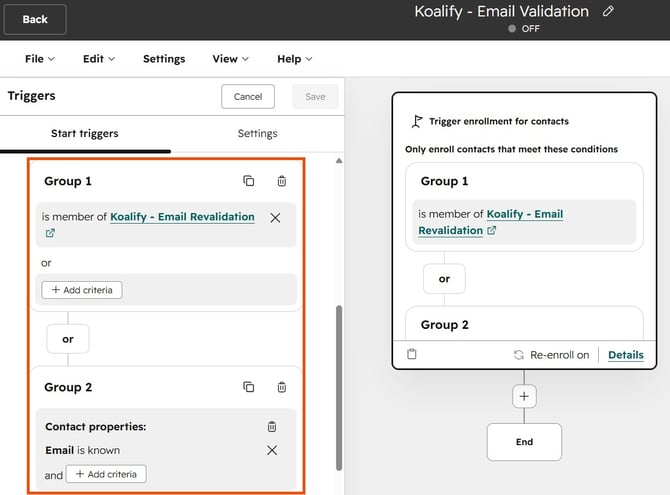Image resolution: width=670 pixels, height=495 pixels.
Task: Click 'Trigger enrollment for contacts' heading
Action: click(499, 121)
